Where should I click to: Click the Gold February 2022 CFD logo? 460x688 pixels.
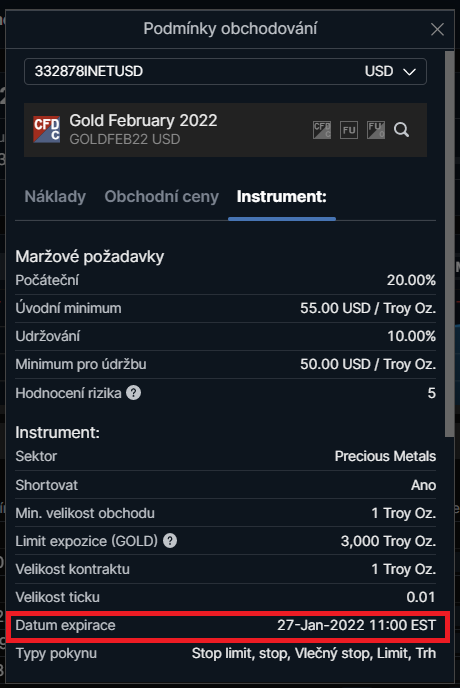pos(47,129)
